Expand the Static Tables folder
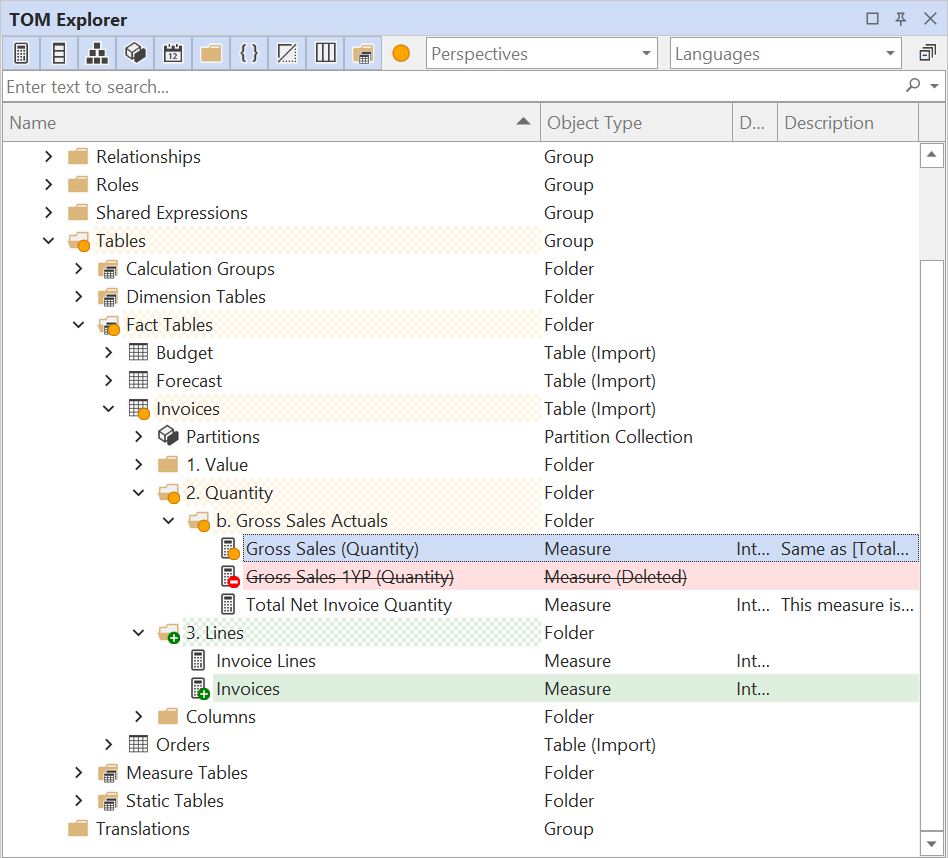The image size is (948, 858). click(x=79, y=801)
